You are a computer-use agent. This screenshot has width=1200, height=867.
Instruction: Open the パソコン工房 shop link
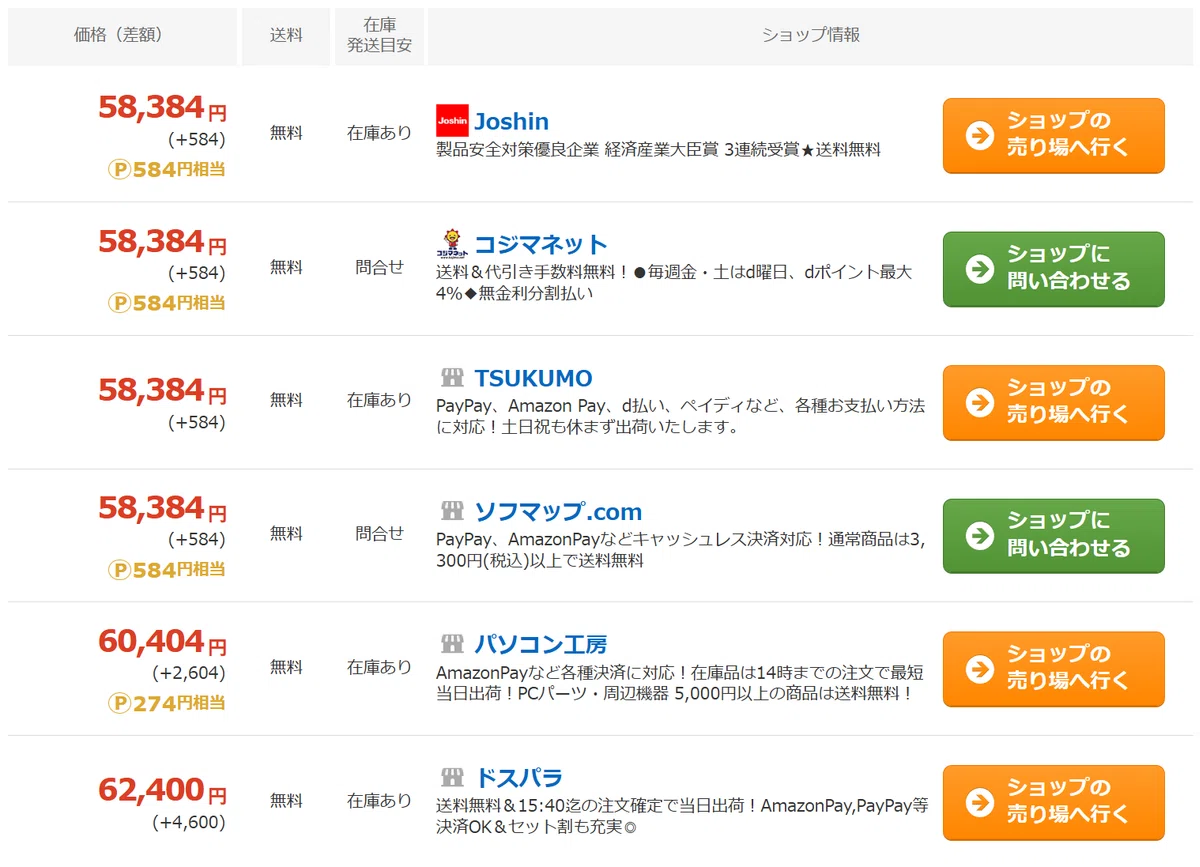(x=540, y=644)
